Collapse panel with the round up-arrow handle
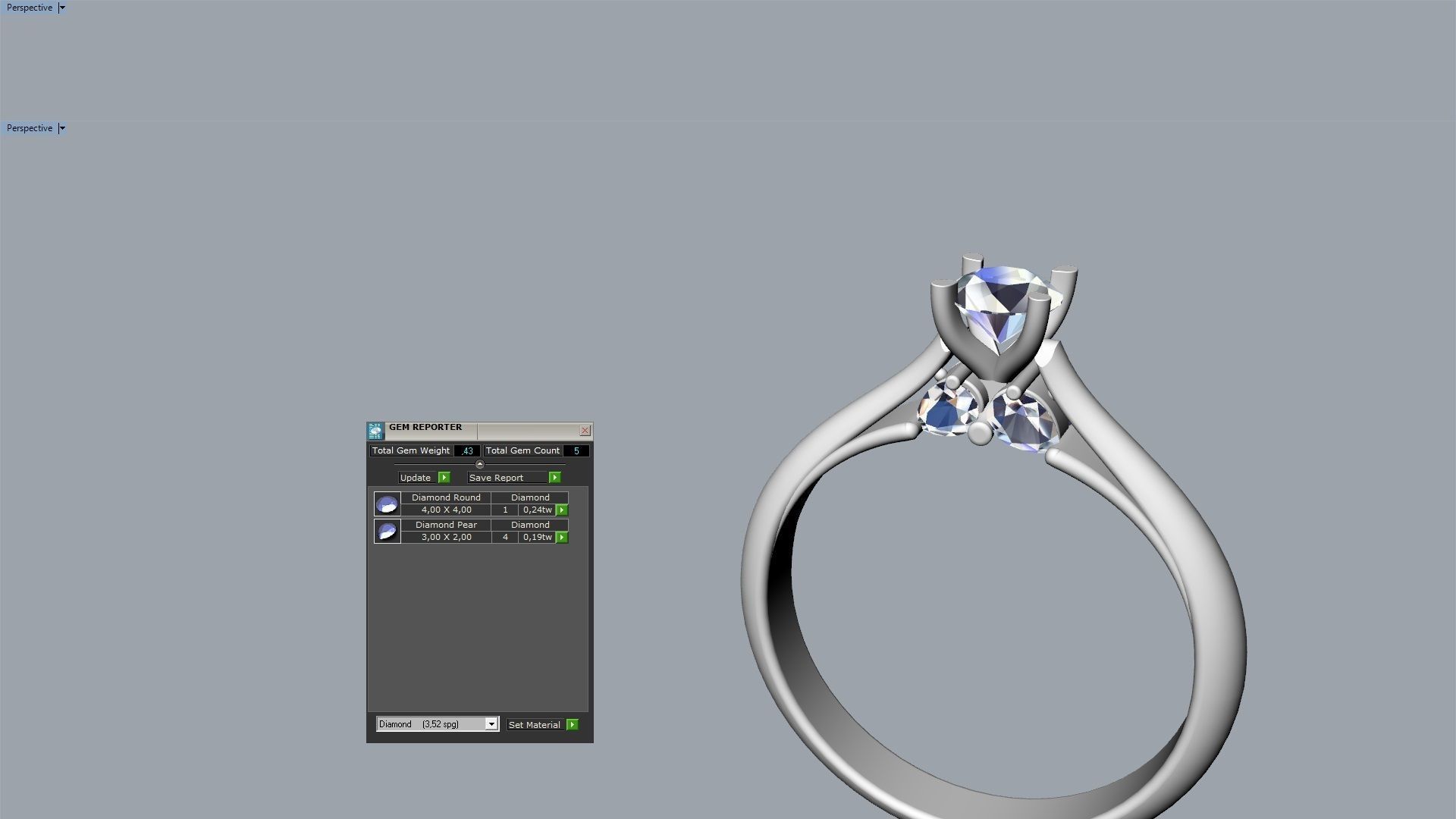The image size is (1456, 819). [x=479, y=464]
